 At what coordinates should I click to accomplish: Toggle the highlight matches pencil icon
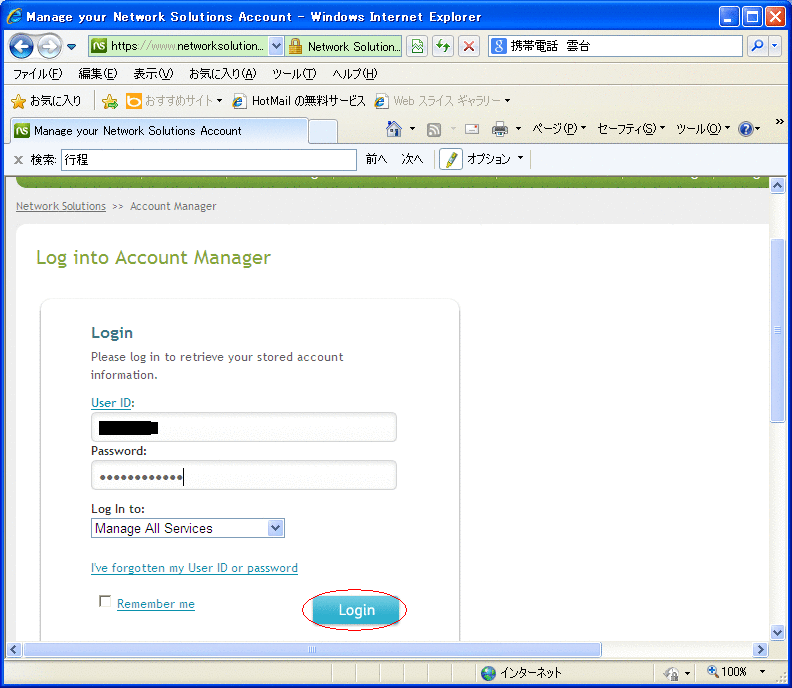(451, 160)
